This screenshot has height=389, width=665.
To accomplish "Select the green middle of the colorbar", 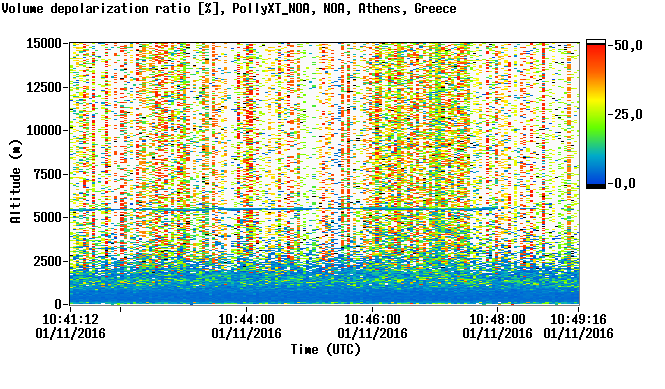I will click(596, 121).
